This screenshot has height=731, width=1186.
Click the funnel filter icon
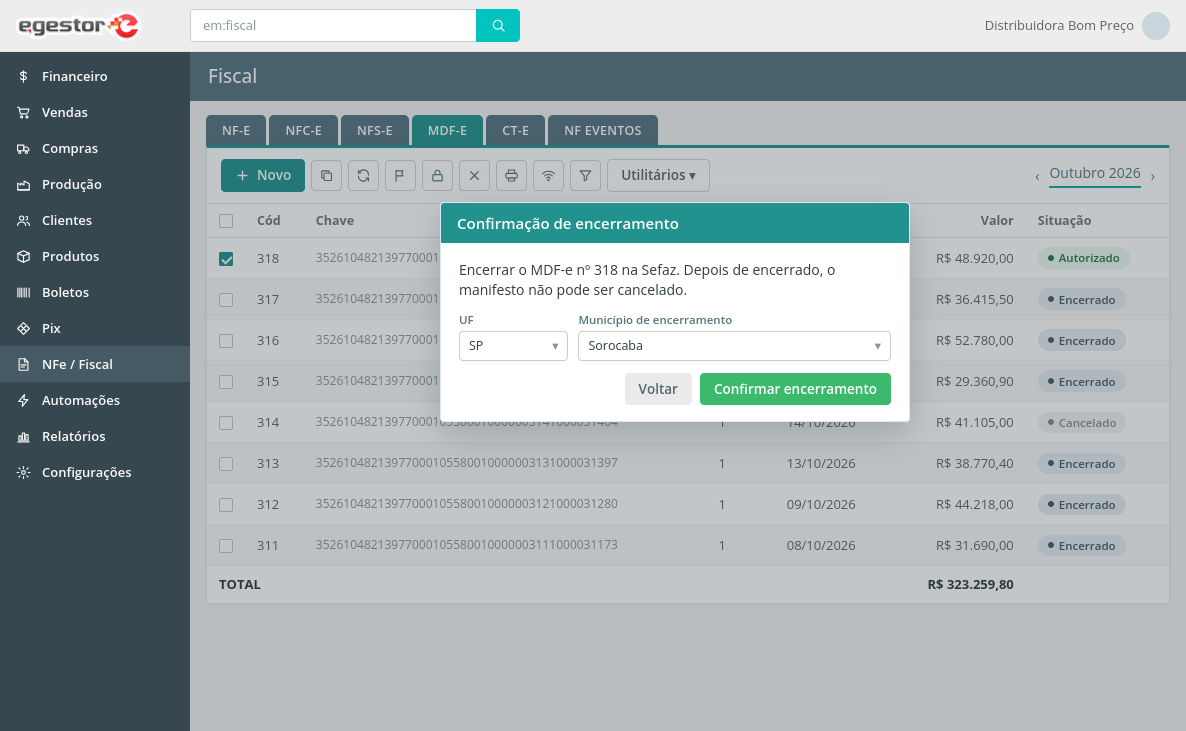[585, 176]
